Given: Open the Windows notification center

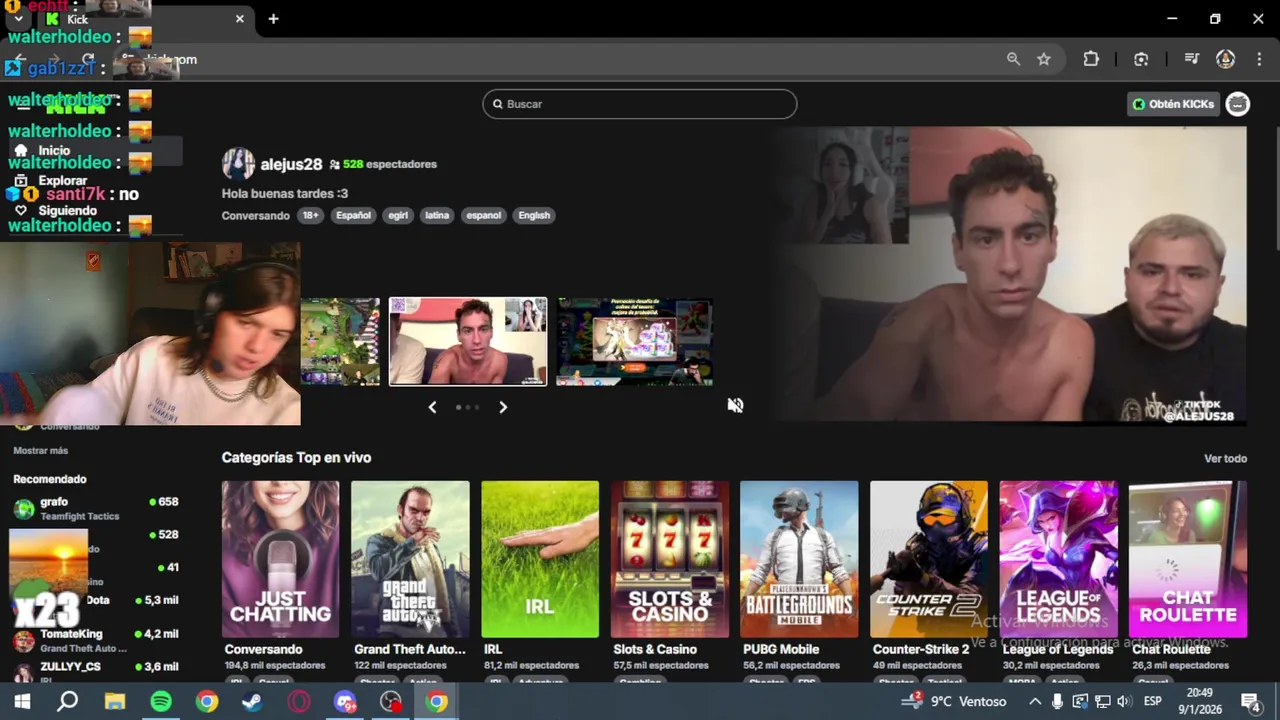Looking at the screenshot, I should coord(1250,702).
